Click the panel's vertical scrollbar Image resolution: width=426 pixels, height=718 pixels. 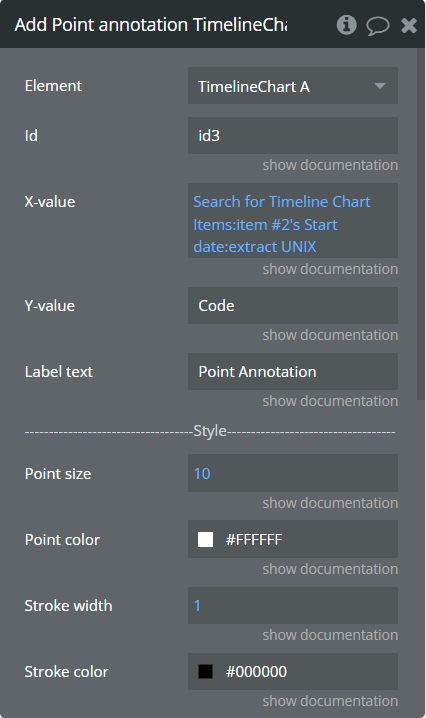tap(421, 224)
